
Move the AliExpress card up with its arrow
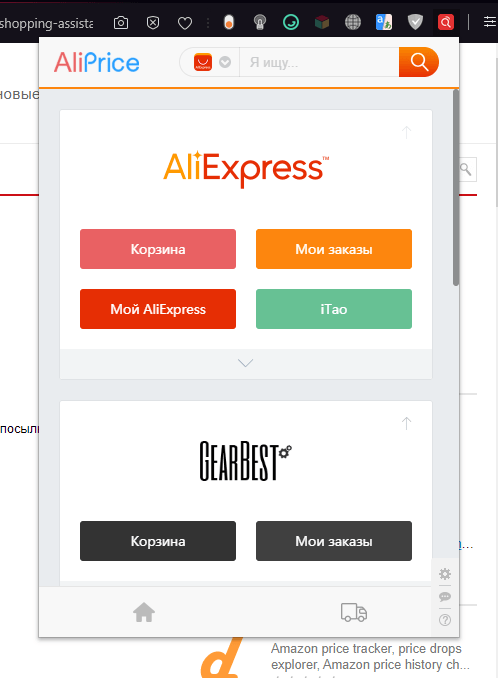[406, 132]
